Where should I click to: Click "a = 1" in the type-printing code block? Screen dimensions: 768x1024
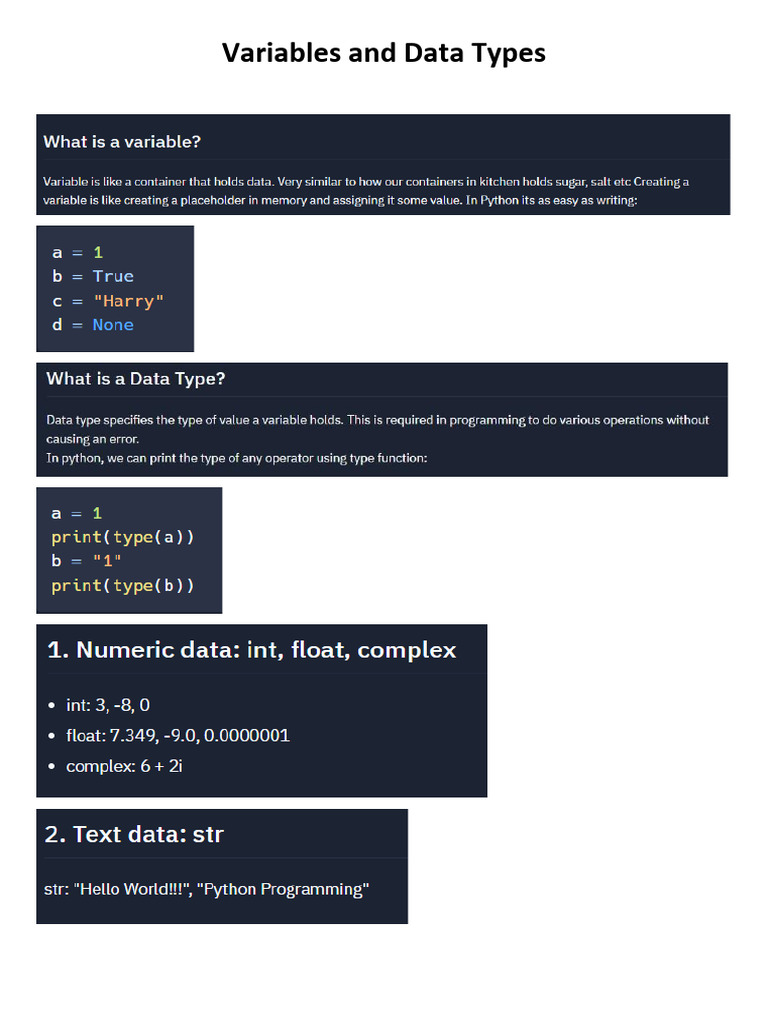point(77,513)
